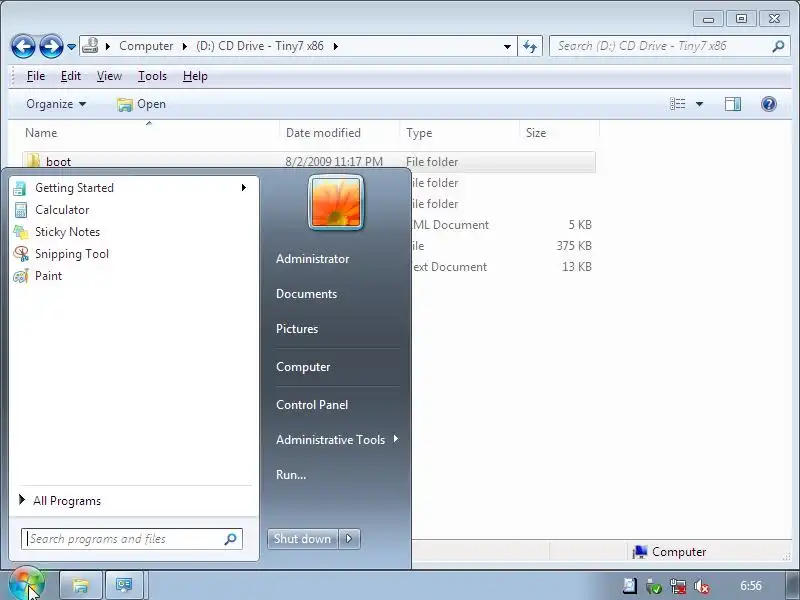The image size is (800, 600).
Task: Open Paint from the Start menu
Action: pos(134,276)
